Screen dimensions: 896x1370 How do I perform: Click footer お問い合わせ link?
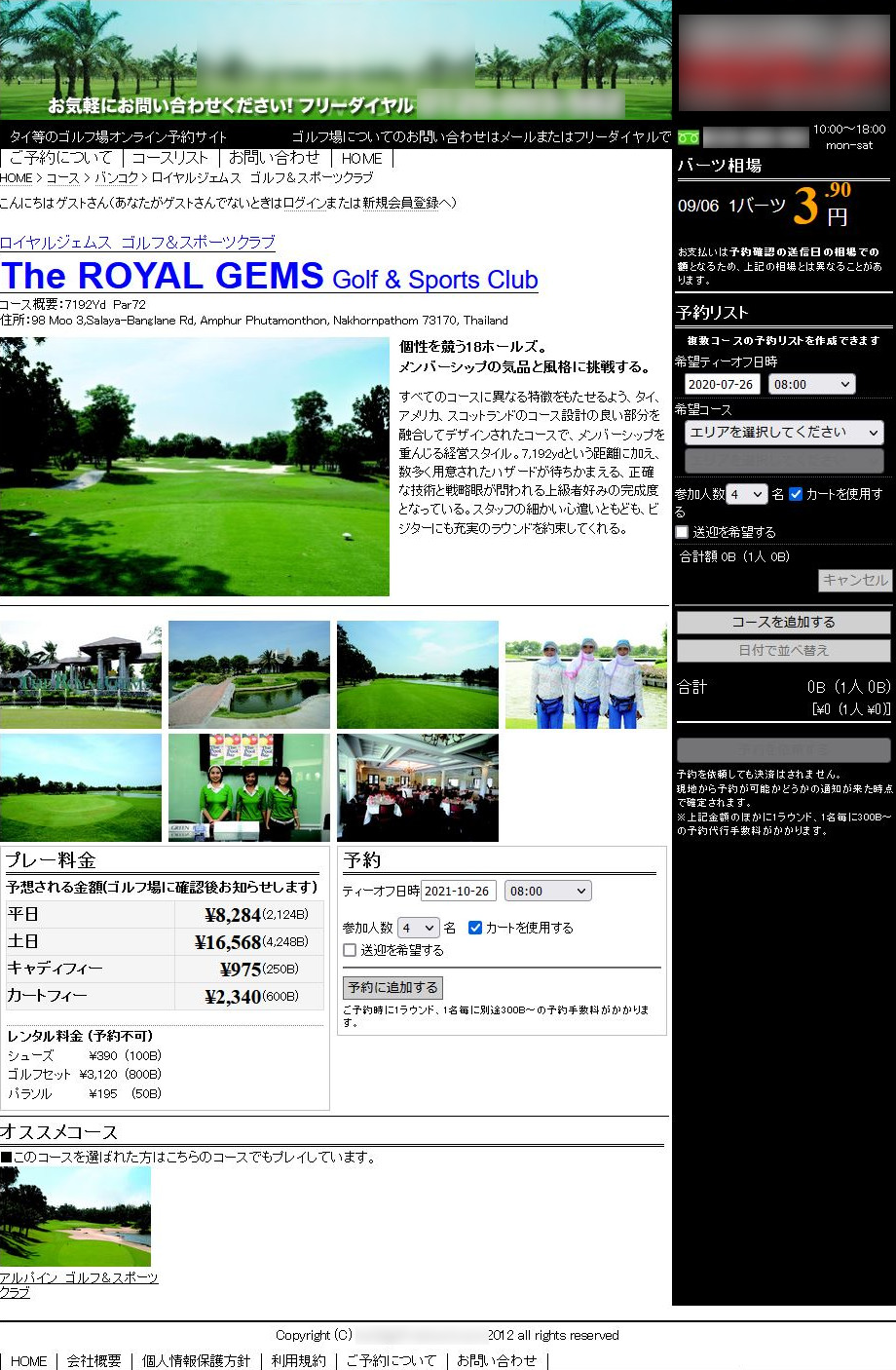tap(497, 1360)
